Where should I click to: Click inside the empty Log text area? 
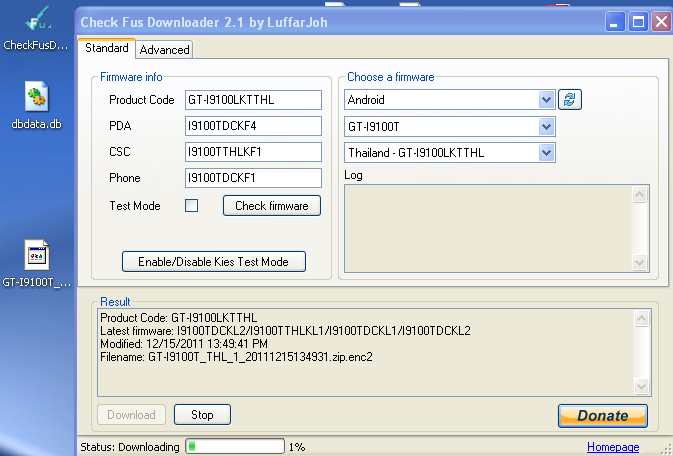(488, 228)
